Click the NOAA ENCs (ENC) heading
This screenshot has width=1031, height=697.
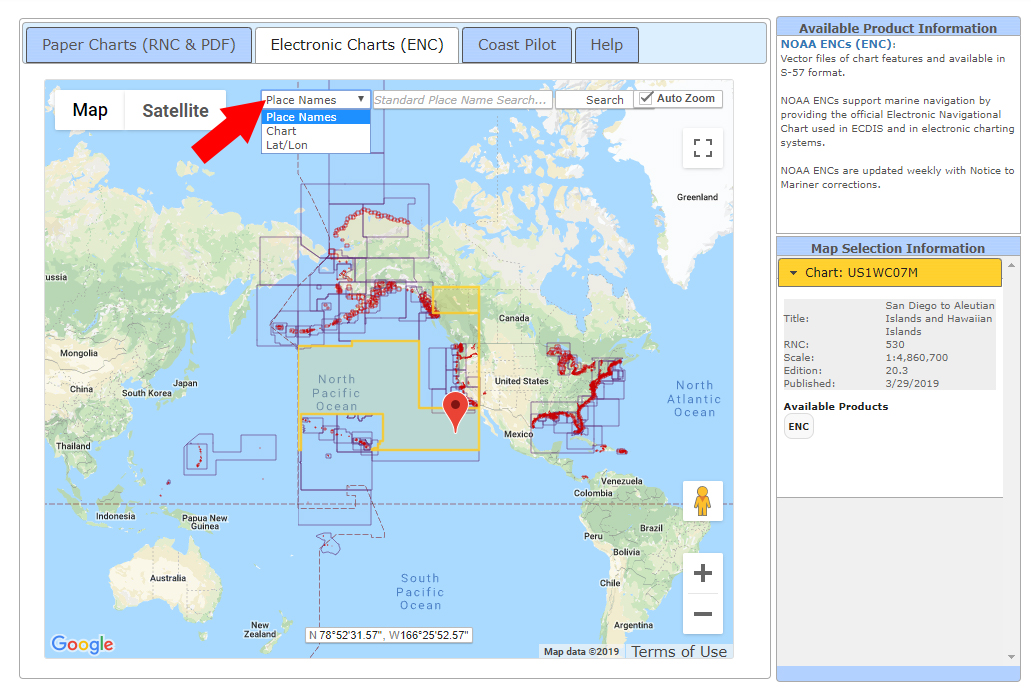(x=838, y=44)
